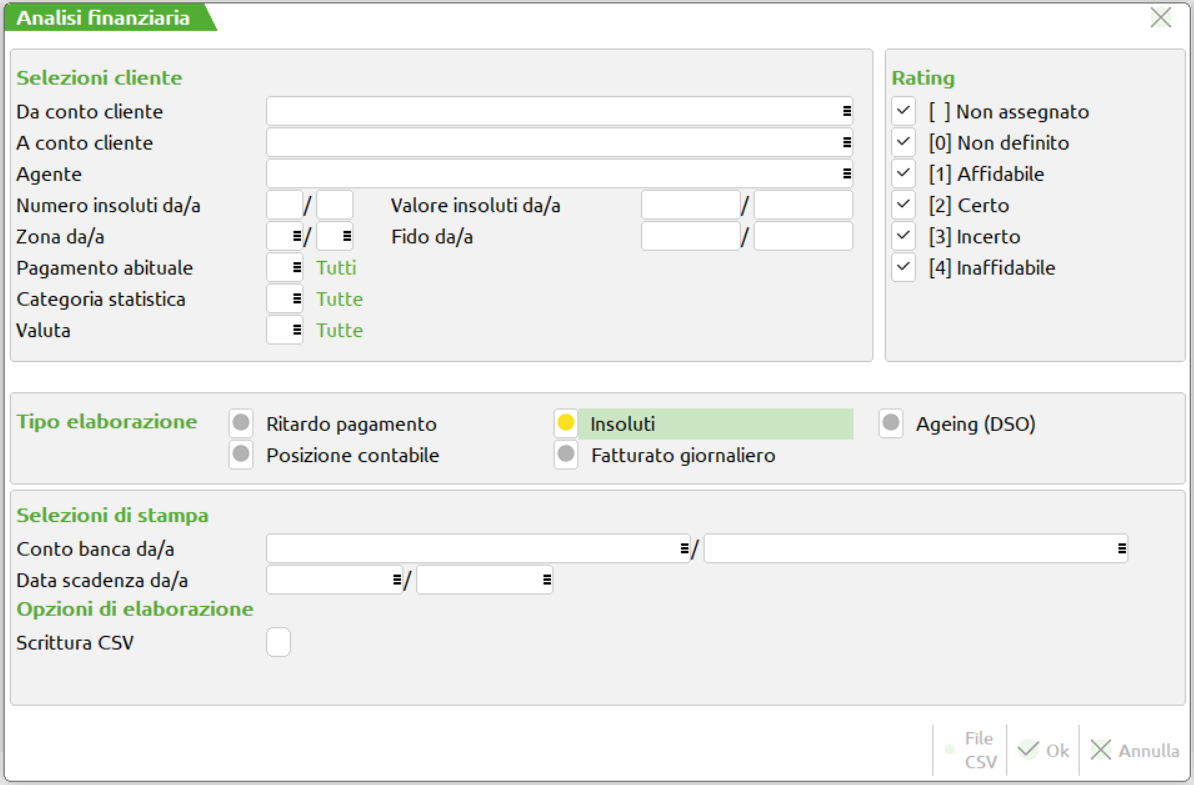Click the lookup icon in A conto cliente field
Viewport: 1194px width, 785px height.
pos(846,143)
